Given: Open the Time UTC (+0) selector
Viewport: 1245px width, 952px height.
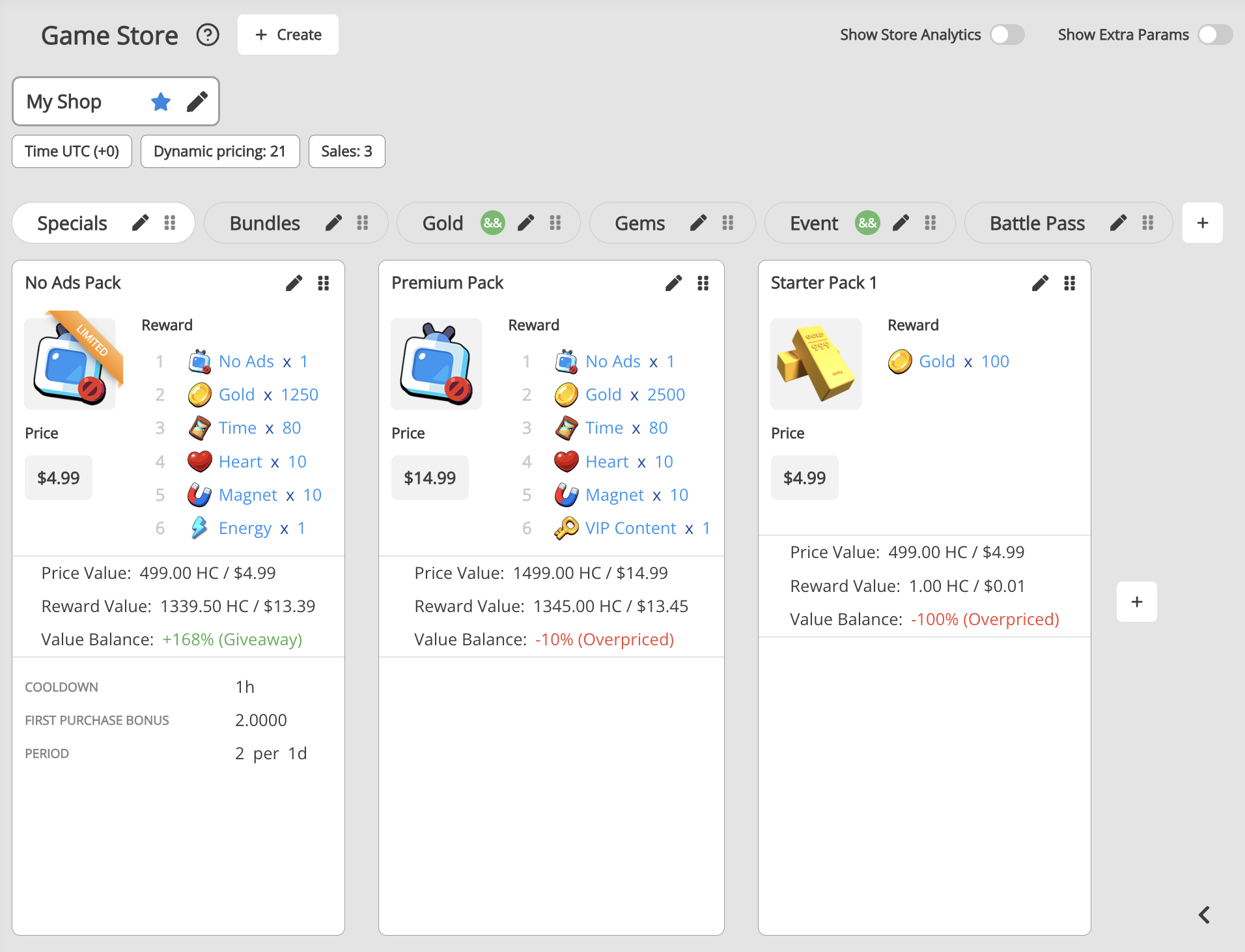Looking at the screenshot, I should coord(72,152).
